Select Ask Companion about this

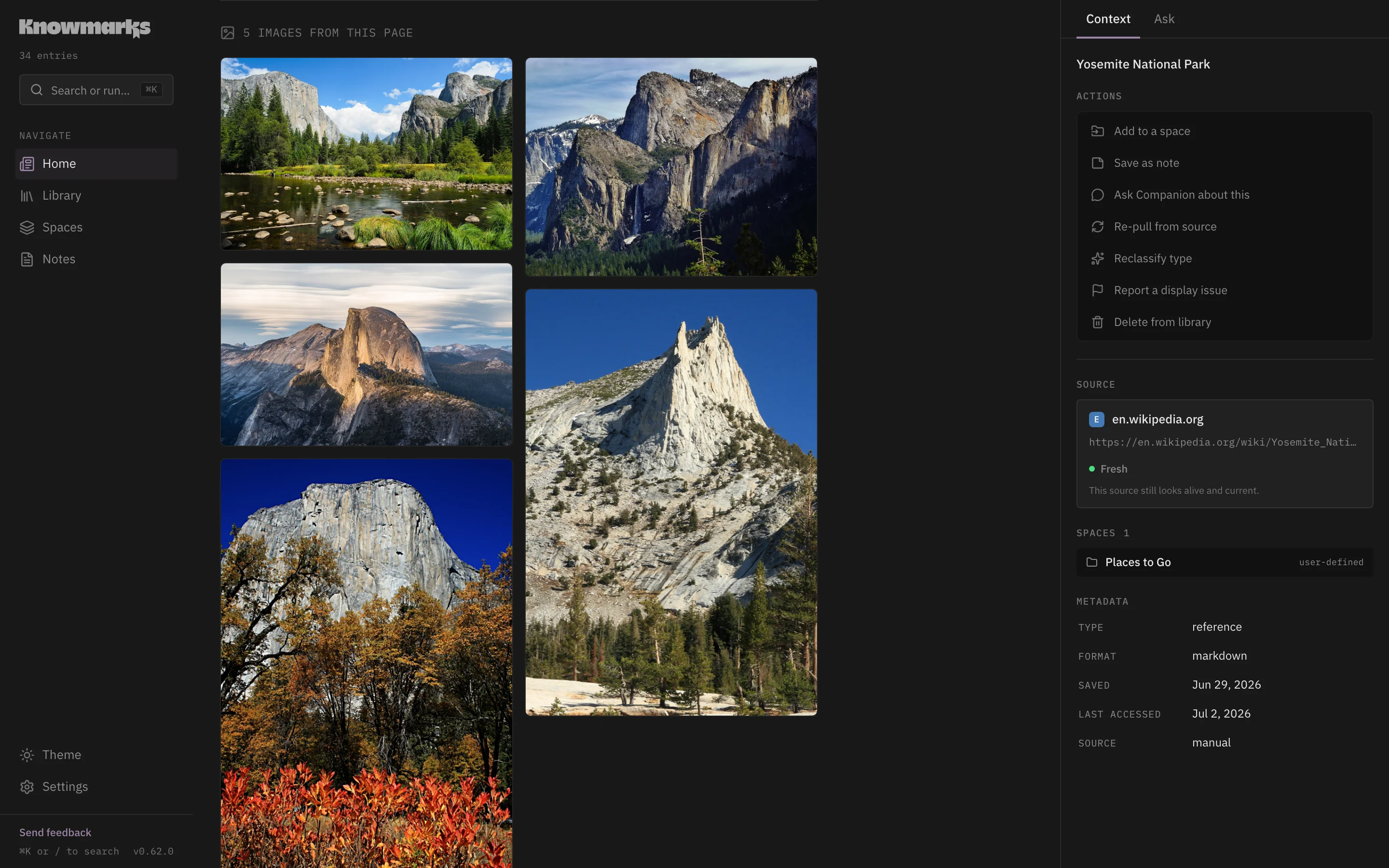tap(1225, 195)
